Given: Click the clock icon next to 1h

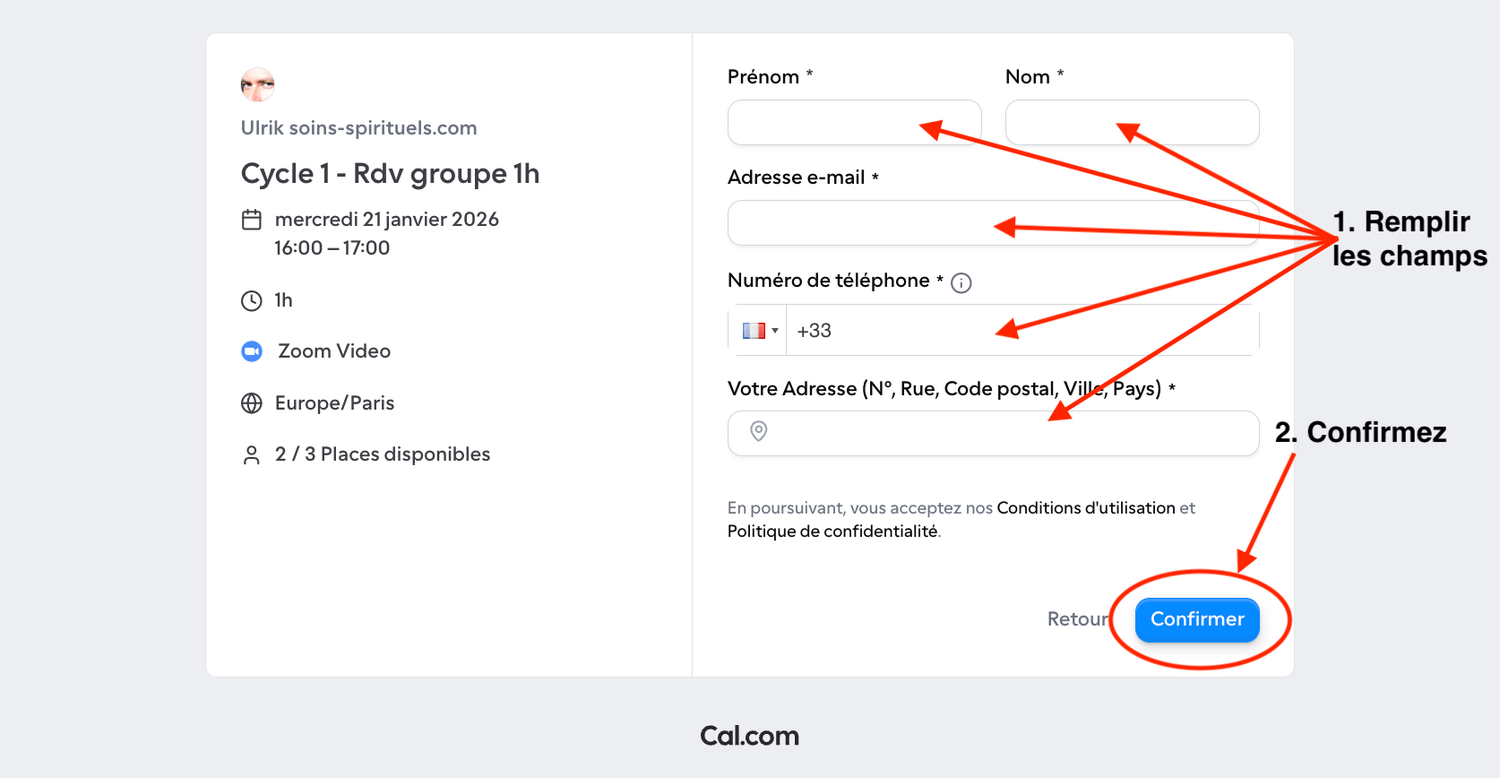Looking at the screenshot, I should (252, 300).
